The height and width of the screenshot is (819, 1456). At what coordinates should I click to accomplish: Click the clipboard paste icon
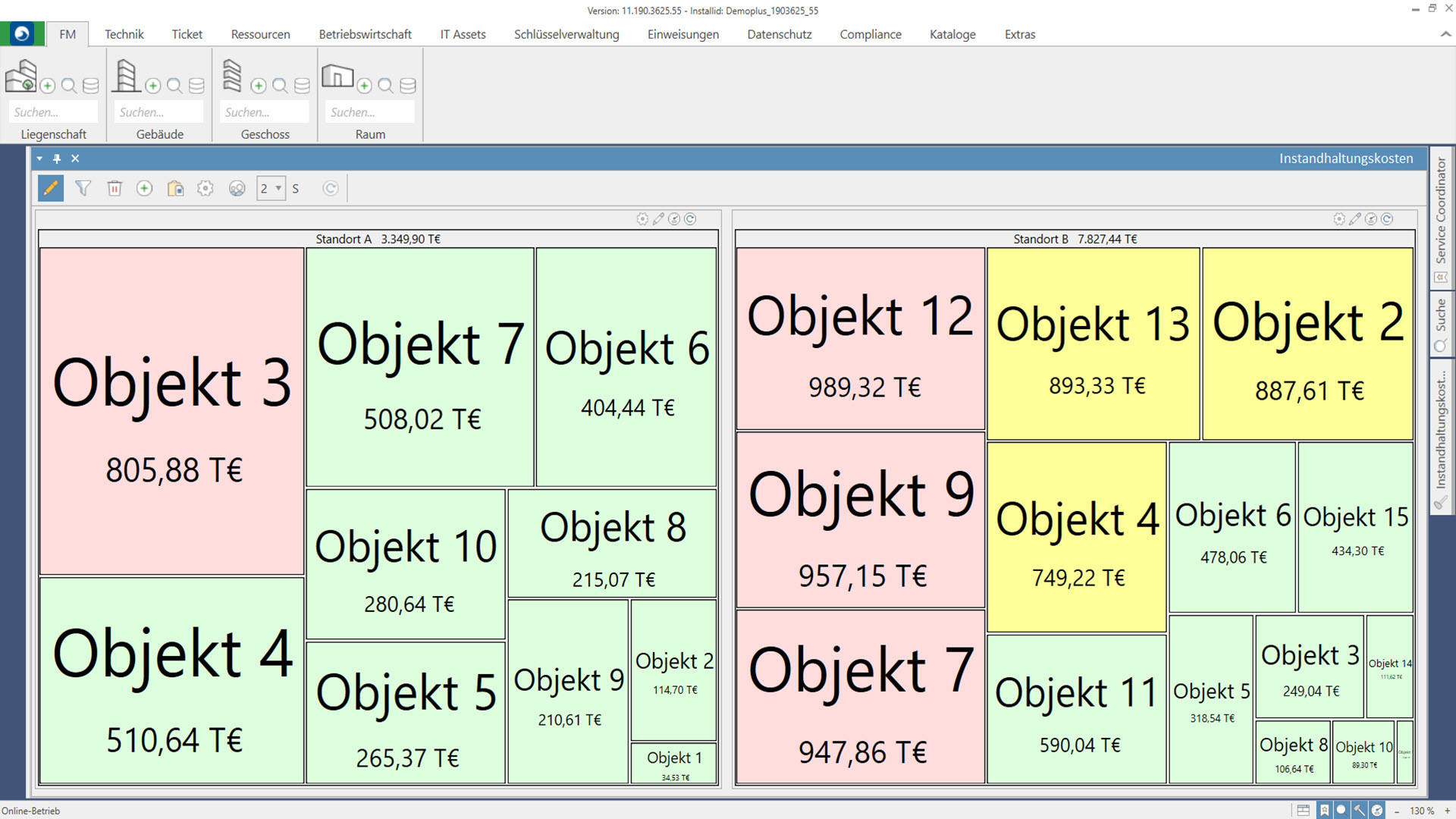coord(175,188)
